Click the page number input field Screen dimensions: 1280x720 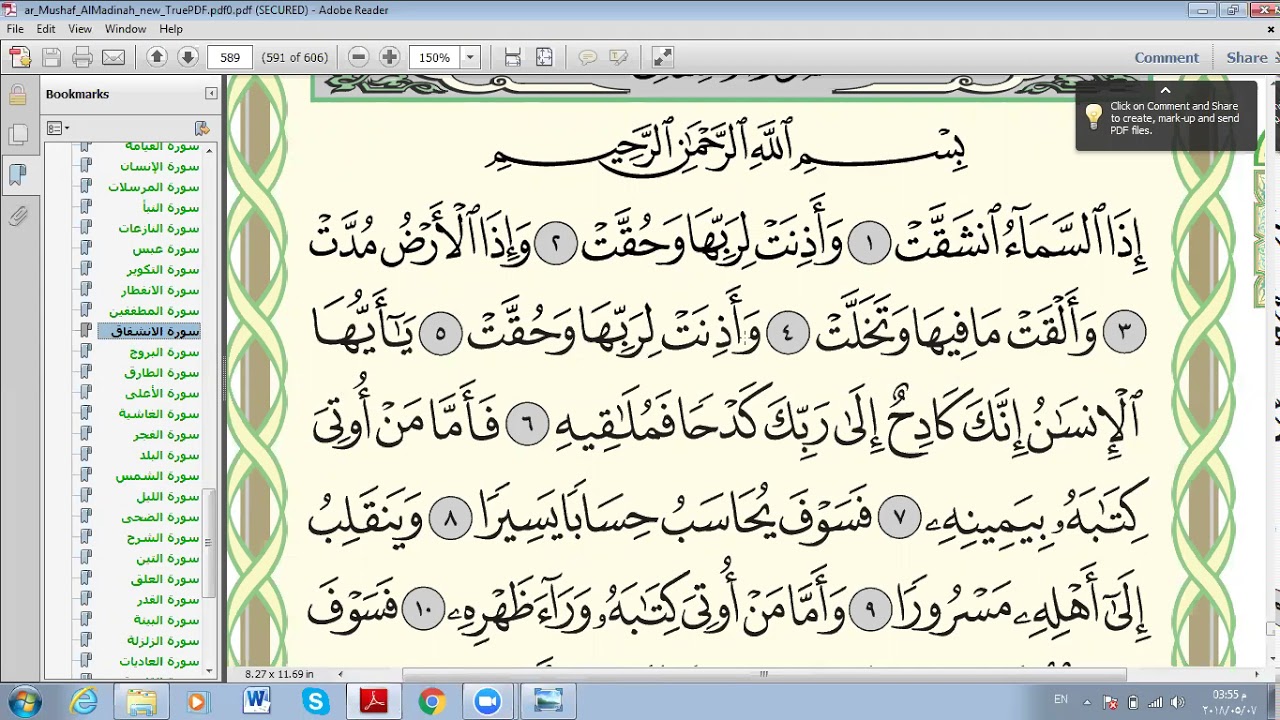[x=230, y=58]
